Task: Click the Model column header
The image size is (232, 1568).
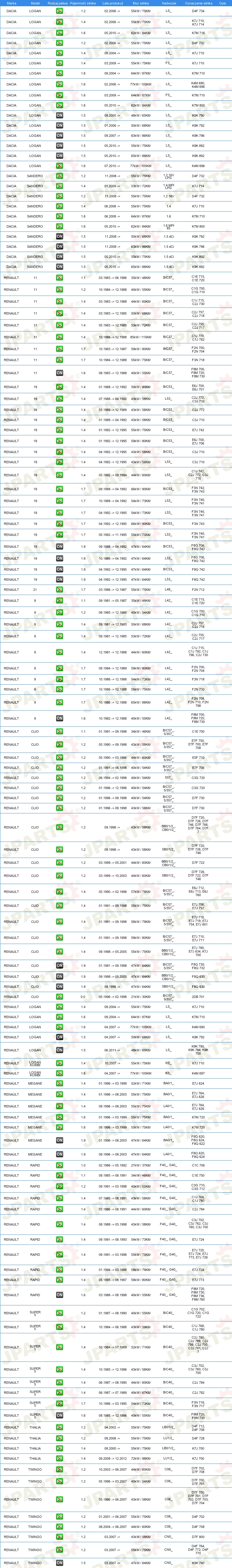Action: (x=35, y=3)
